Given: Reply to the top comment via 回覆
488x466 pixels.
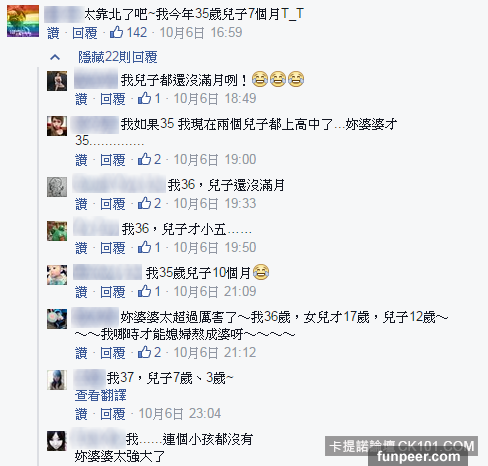Looking at the screenshot, I should point(85,33).
